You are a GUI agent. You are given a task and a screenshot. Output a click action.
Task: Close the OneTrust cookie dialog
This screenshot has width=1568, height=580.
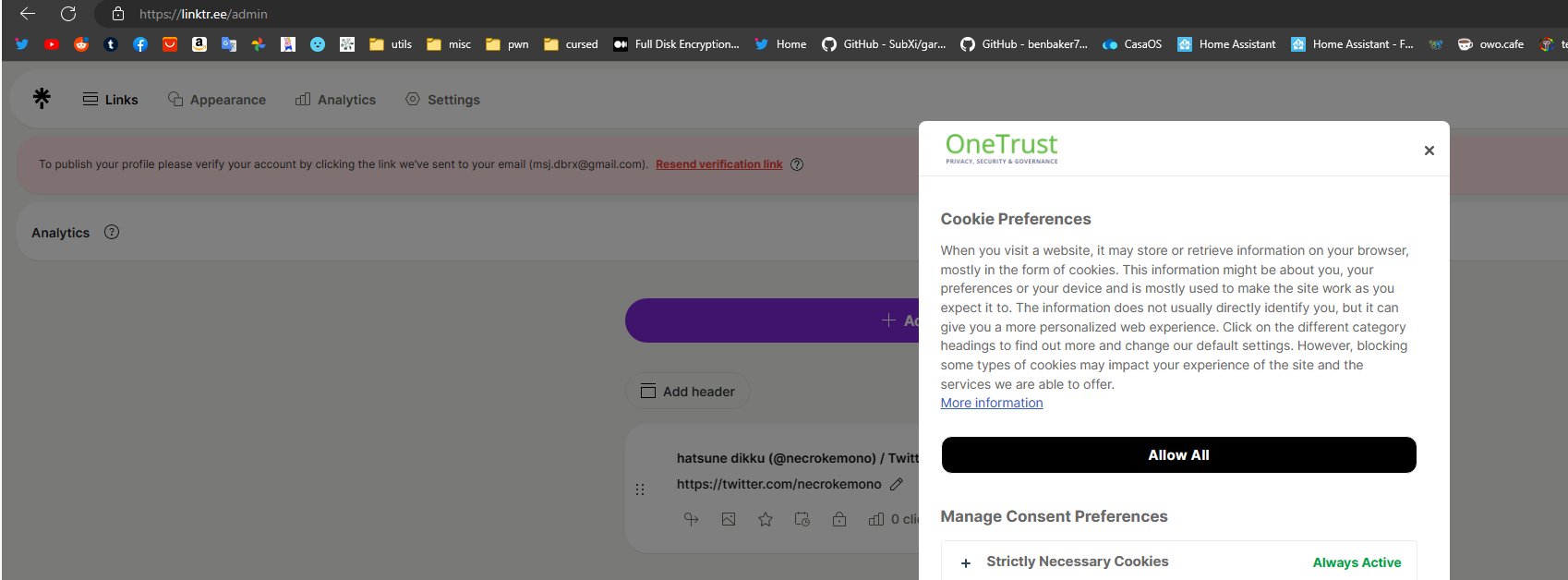(1429, 151)
